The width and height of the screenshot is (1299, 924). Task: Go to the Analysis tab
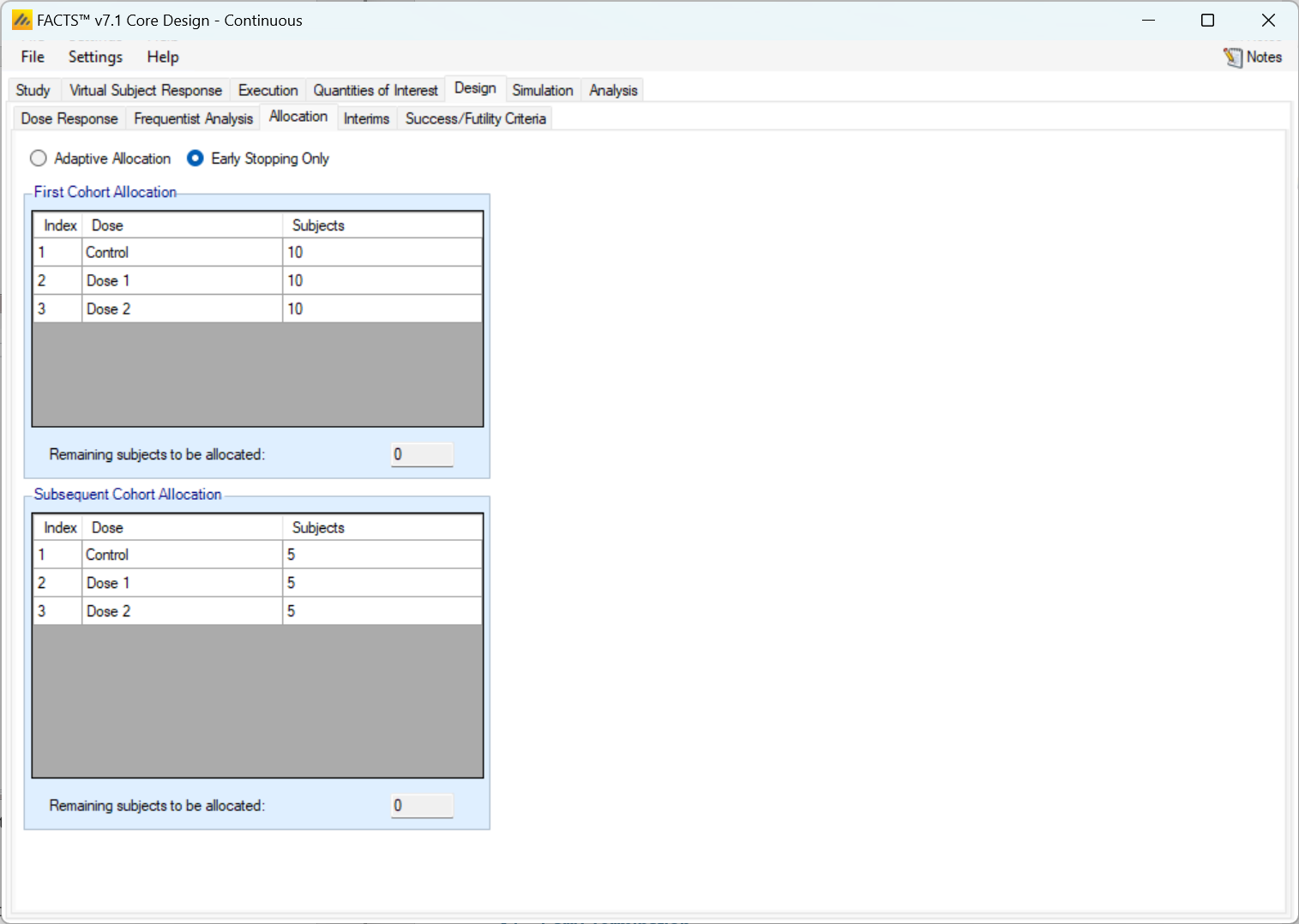[613, 91]
